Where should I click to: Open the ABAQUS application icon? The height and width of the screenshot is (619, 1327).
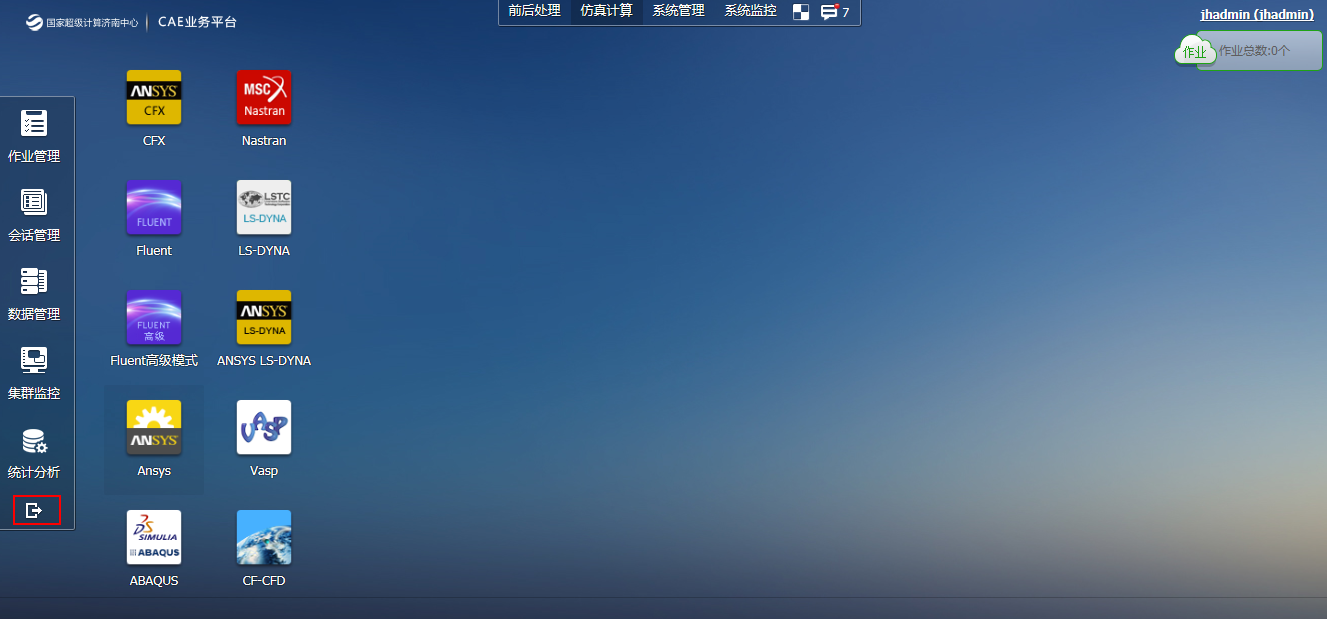click(x=154, y=537)
